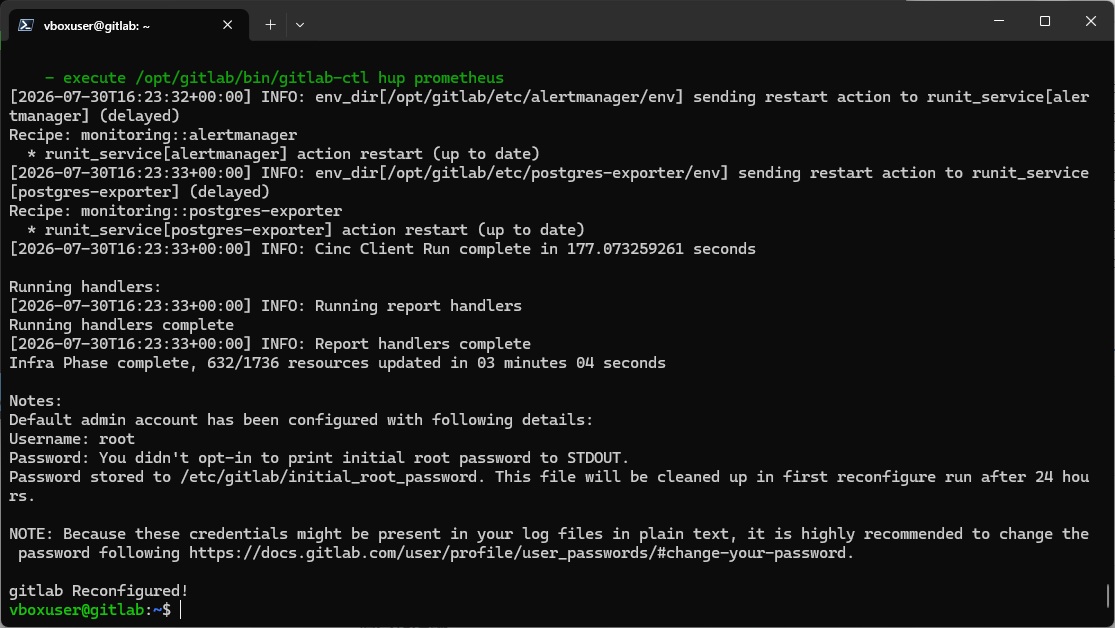Maximize the terminal window
Viewport: 1115px width, 628px height.
(x=1045, y=21)
